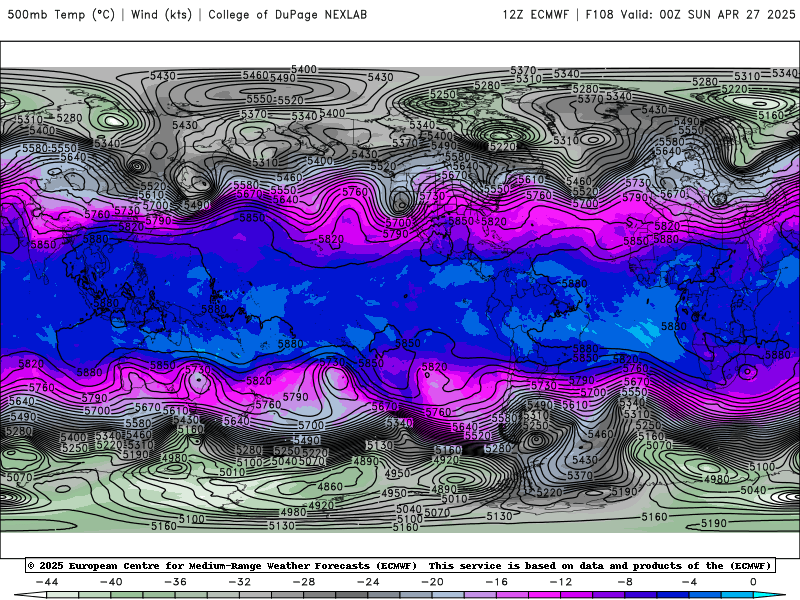Click the "-24" color scale label
800x600 pixels.
pyautogui.click(x=368, y=582)
